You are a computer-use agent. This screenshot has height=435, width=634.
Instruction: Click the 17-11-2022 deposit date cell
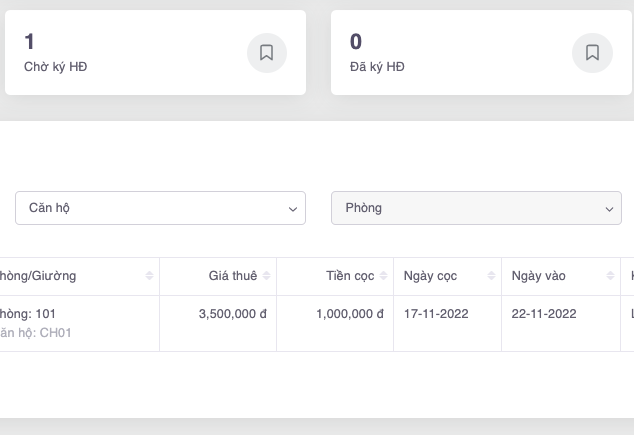[x=436, y=314]
